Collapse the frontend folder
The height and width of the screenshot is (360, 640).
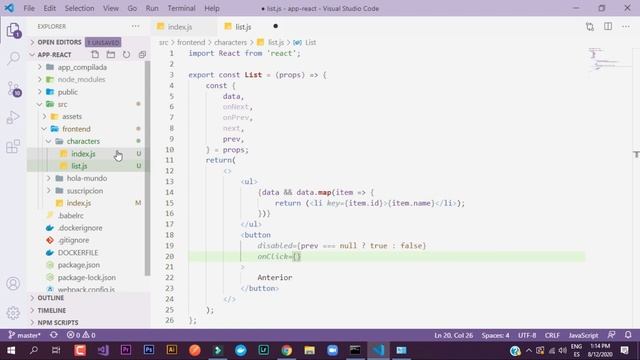coord(76,129)
